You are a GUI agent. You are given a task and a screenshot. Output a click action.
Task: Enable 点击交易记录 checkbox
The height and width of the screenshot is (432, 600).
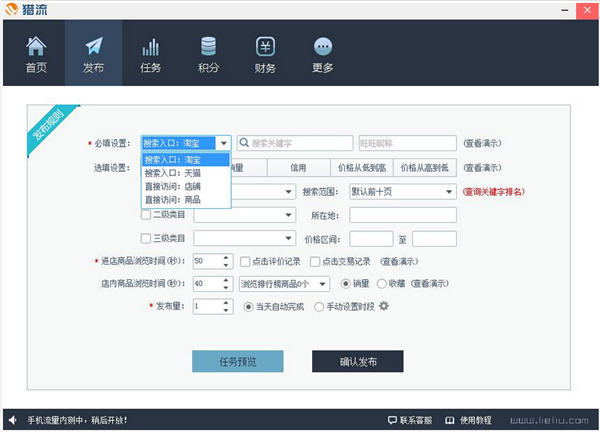(315, 261)
